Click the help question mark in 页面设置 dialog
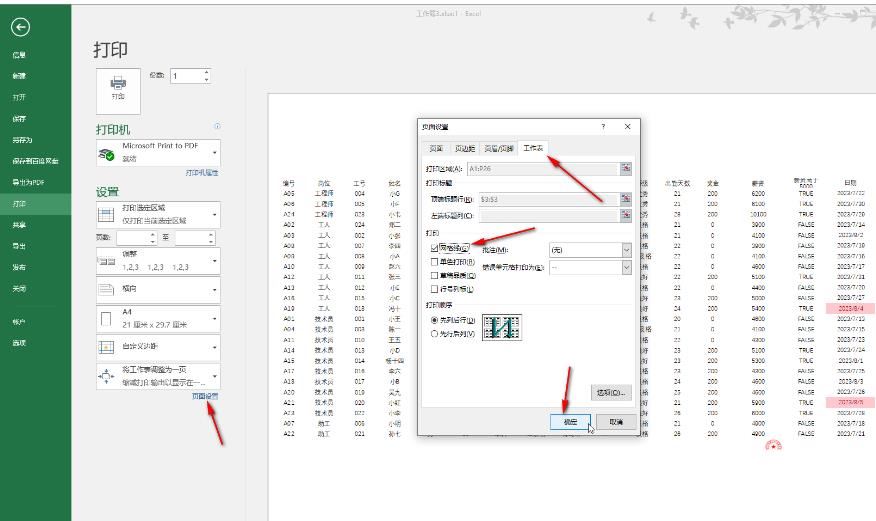Viewport: 876px width, 521px height. 603,127
